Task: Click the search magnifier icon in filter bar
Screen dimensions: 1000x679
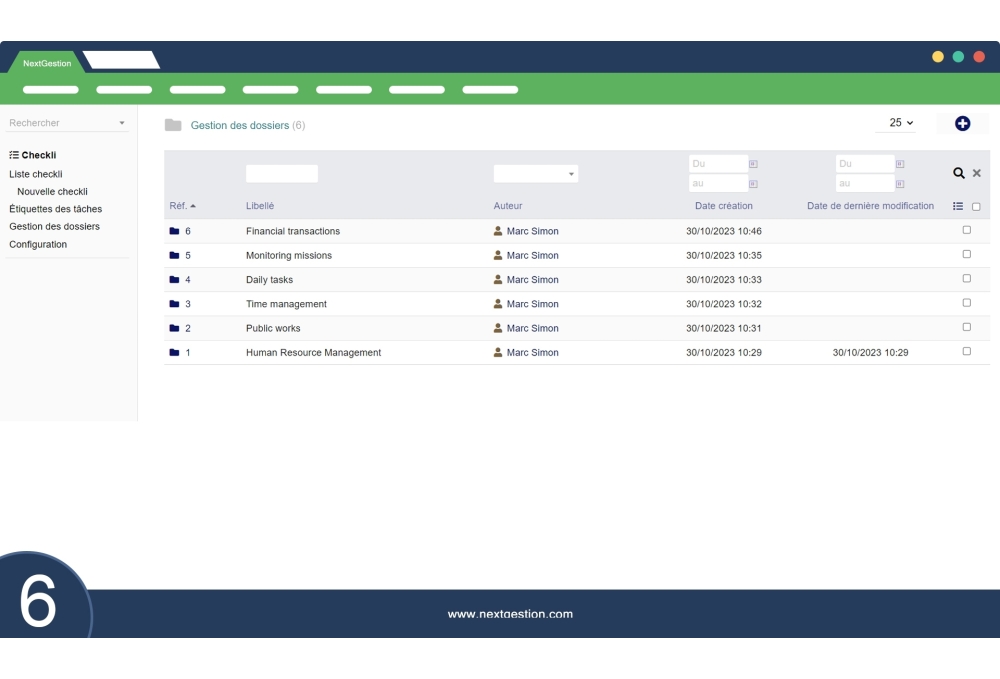Action: tap(959, 172)
